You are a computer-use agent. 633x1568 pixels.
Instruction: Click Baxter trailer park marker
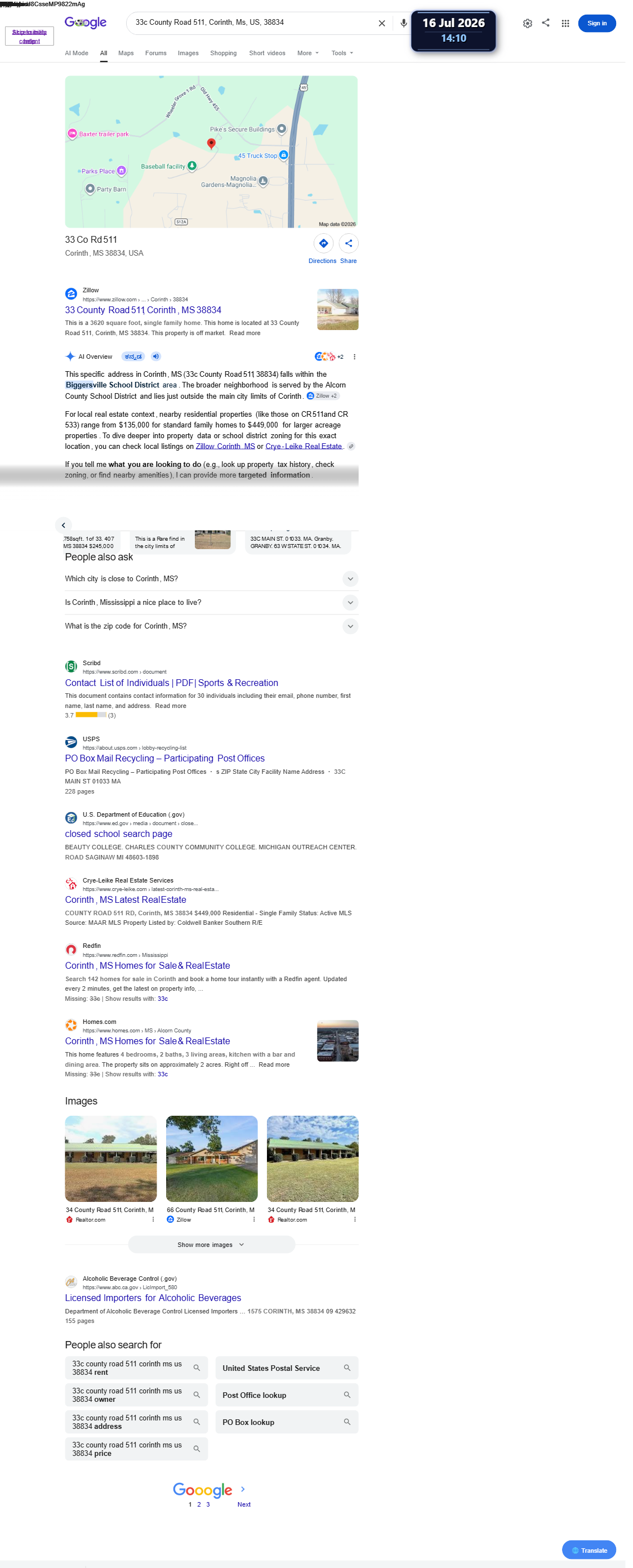72,134
